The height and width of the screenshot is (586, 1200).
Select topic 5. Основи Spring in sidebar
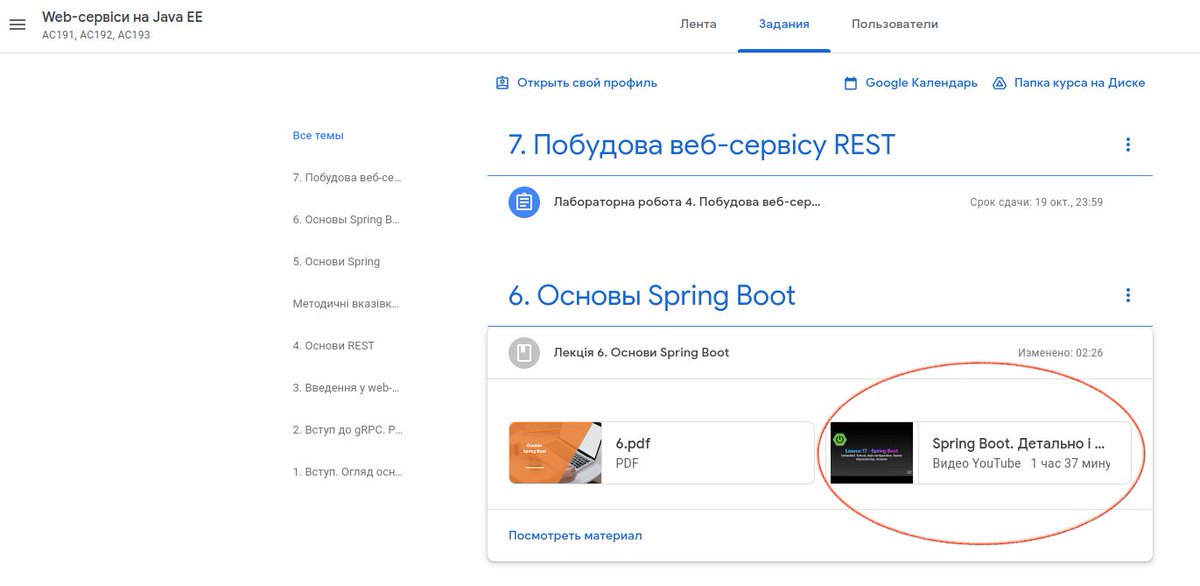point(336,262)
